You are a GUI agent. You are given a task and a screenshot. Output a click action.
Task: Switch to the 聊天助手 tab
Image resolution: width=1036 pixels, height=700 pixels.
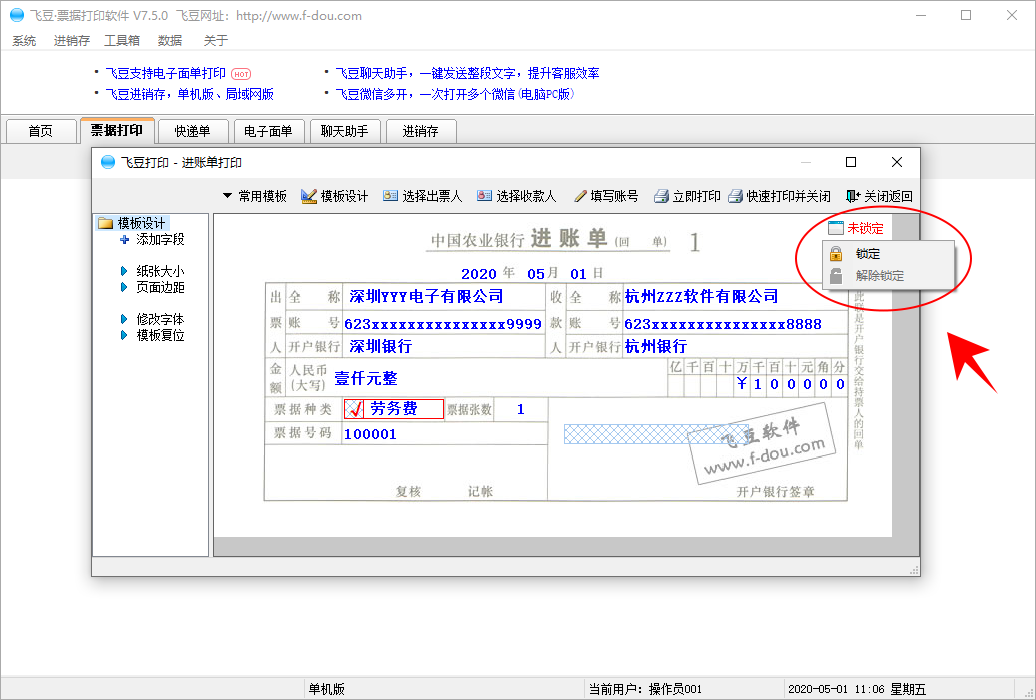344,131
